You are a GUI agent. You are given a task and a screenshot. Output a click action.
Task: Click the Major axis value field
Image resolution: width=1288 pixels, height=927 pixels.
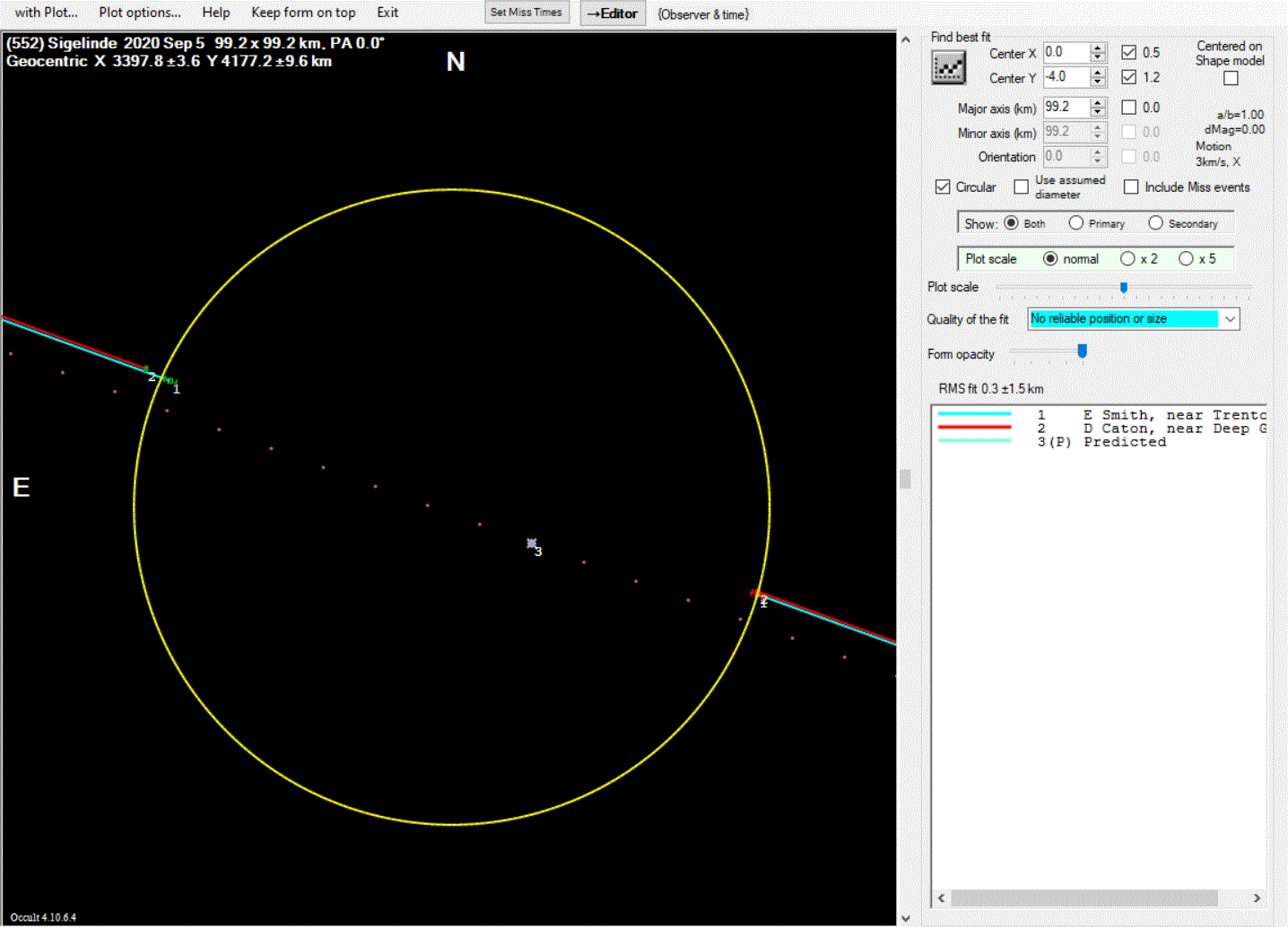(1066, 107)
